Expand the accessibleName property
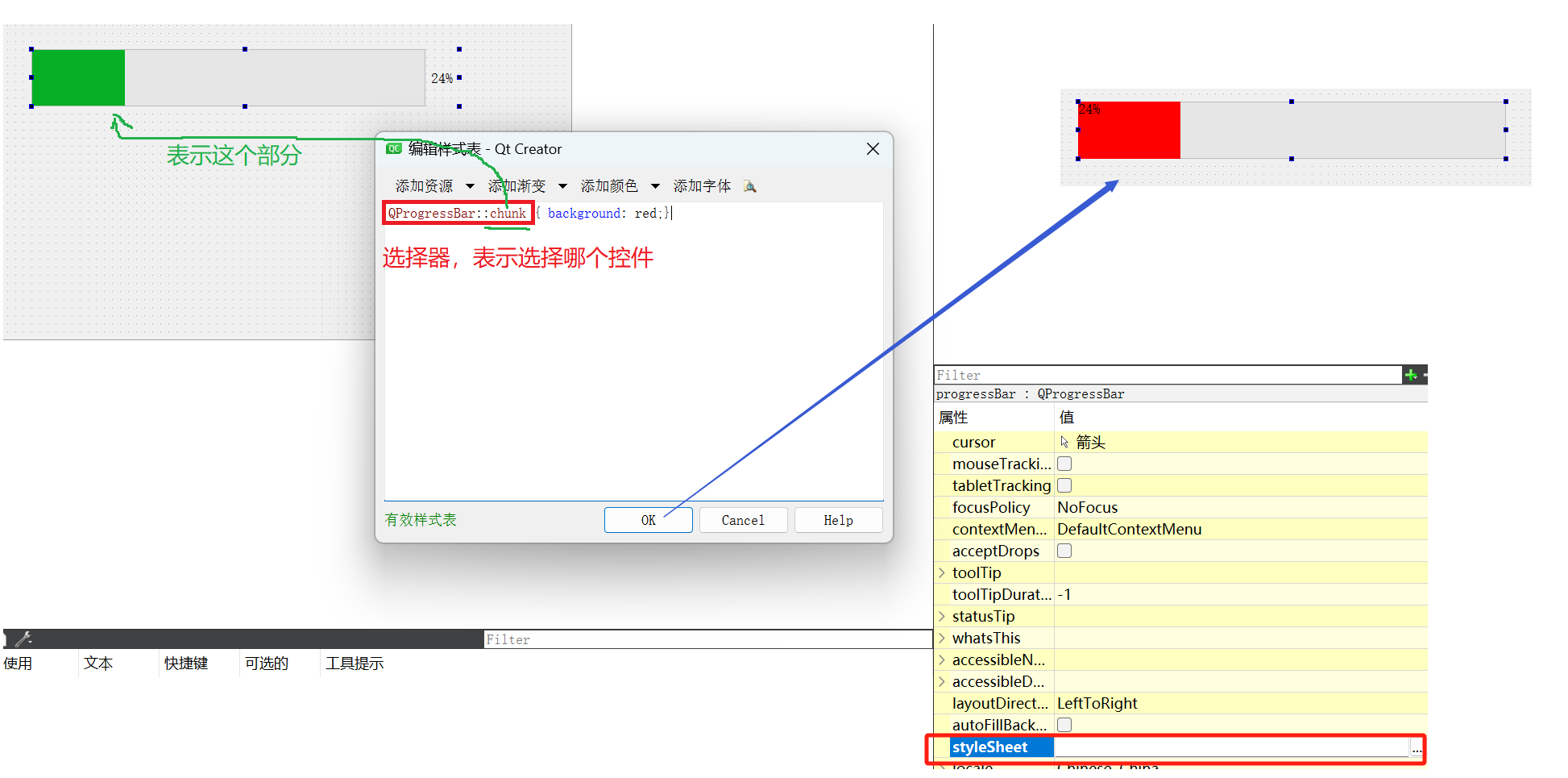 pos(941,659)
